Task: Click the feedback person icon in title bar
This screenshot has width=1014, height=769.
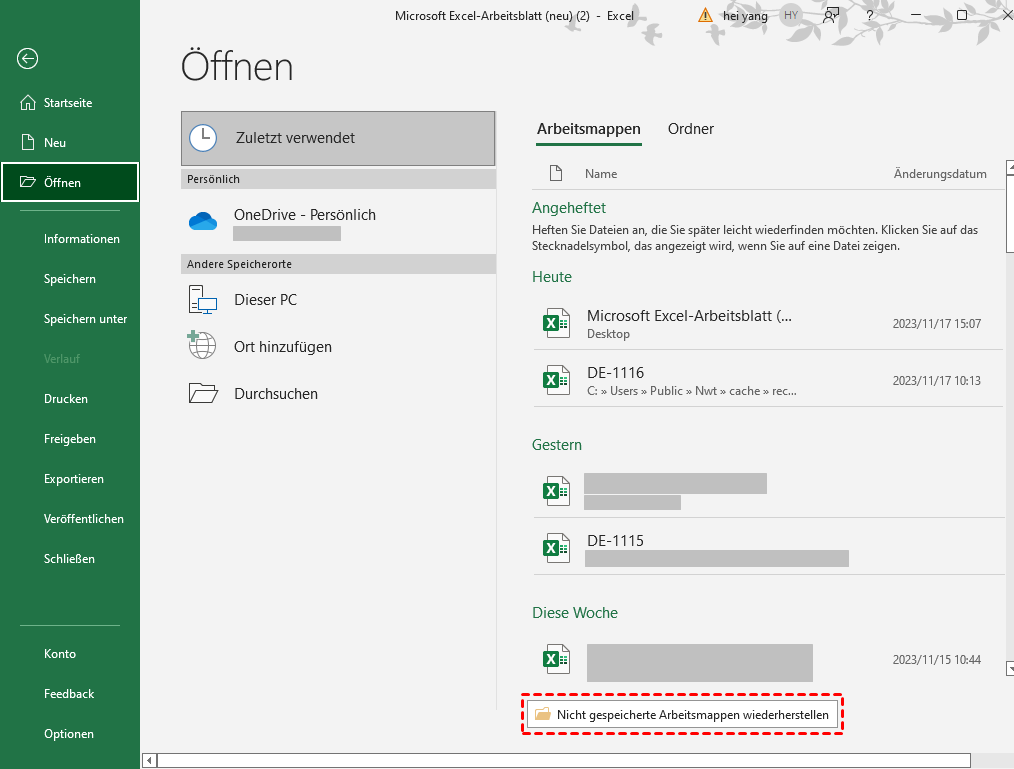Action: point(831,16)
